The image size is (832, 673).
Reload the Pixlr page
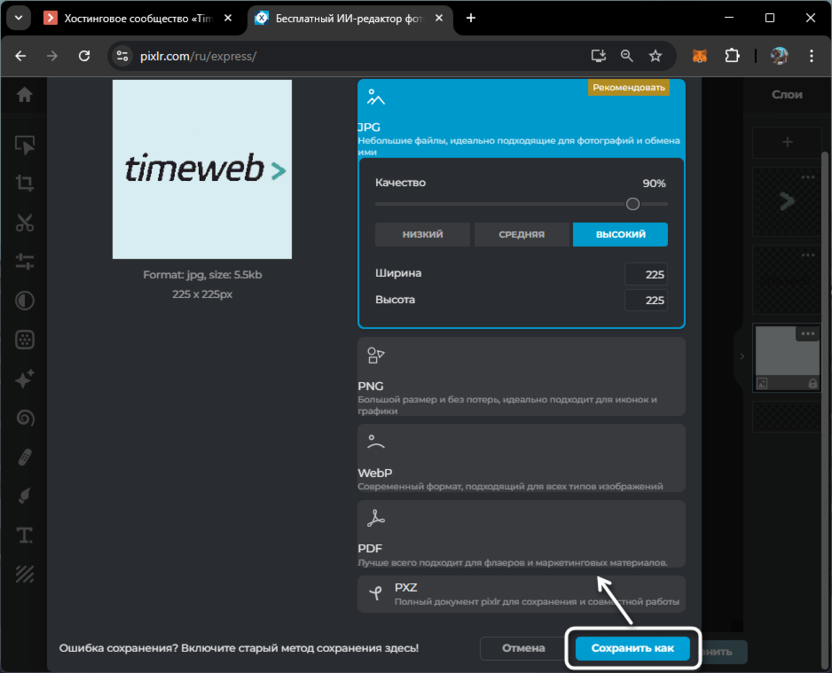[84, 56]
